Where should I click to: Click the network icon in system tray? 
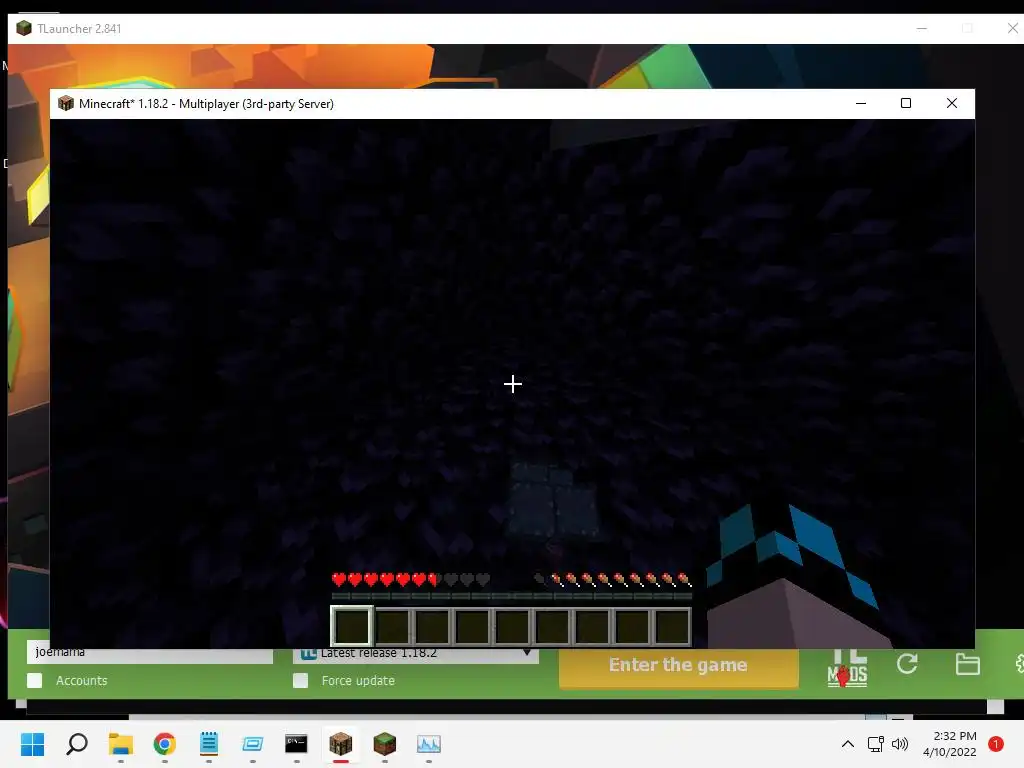tap(875, 744)
